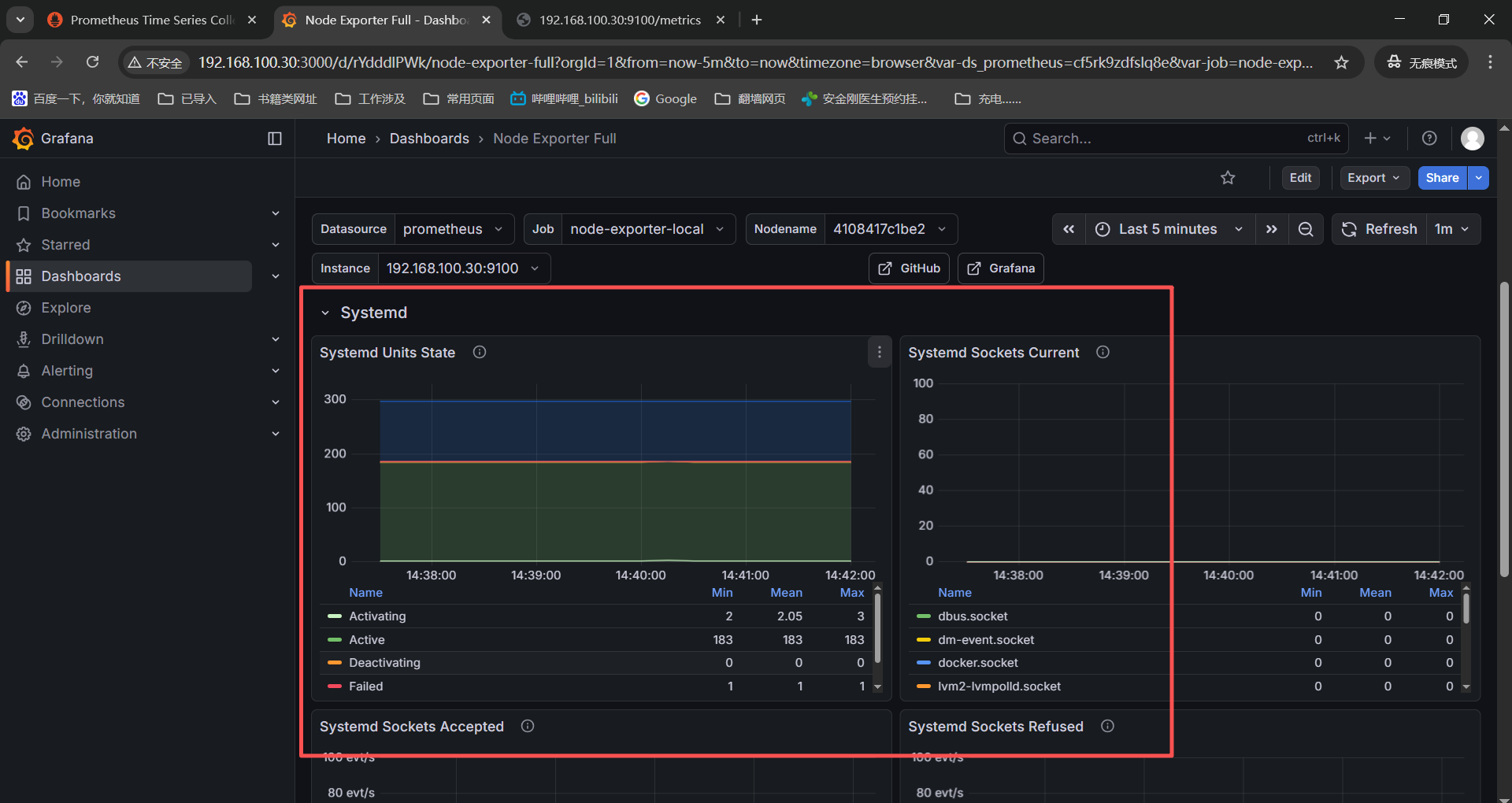Click the not secure warning badge
The height and width of the screenshot is (803, 1512).
pyautogui.click(x=155, y=62)
